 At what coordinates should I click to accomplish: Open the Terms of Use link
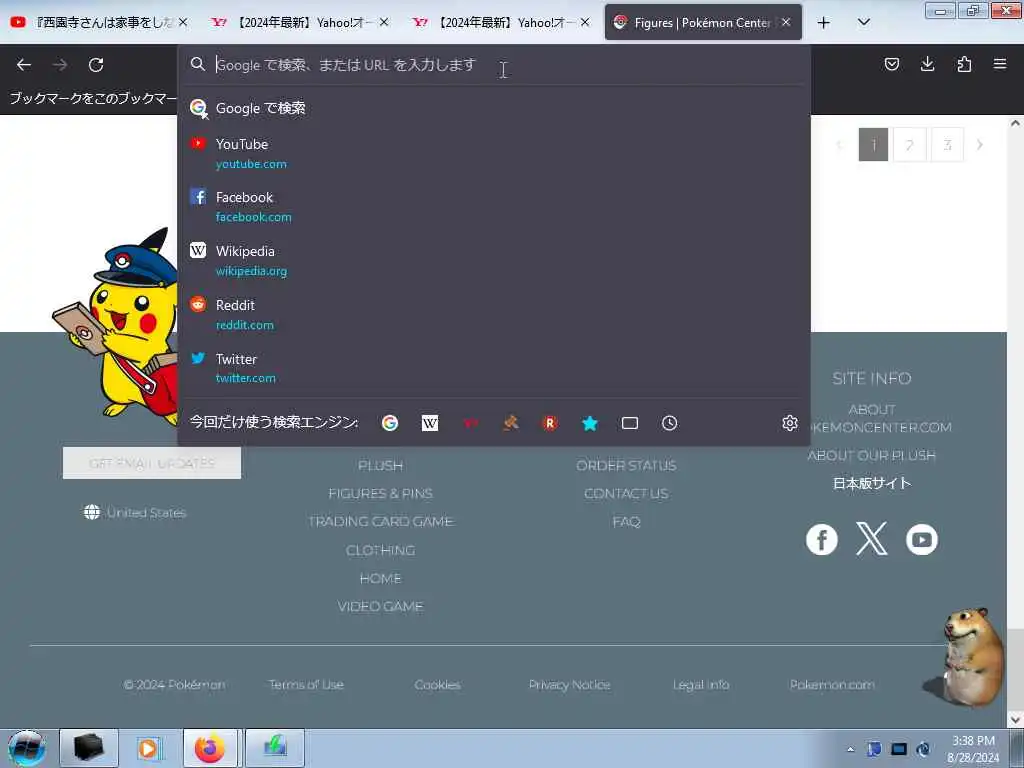(306, 684)
